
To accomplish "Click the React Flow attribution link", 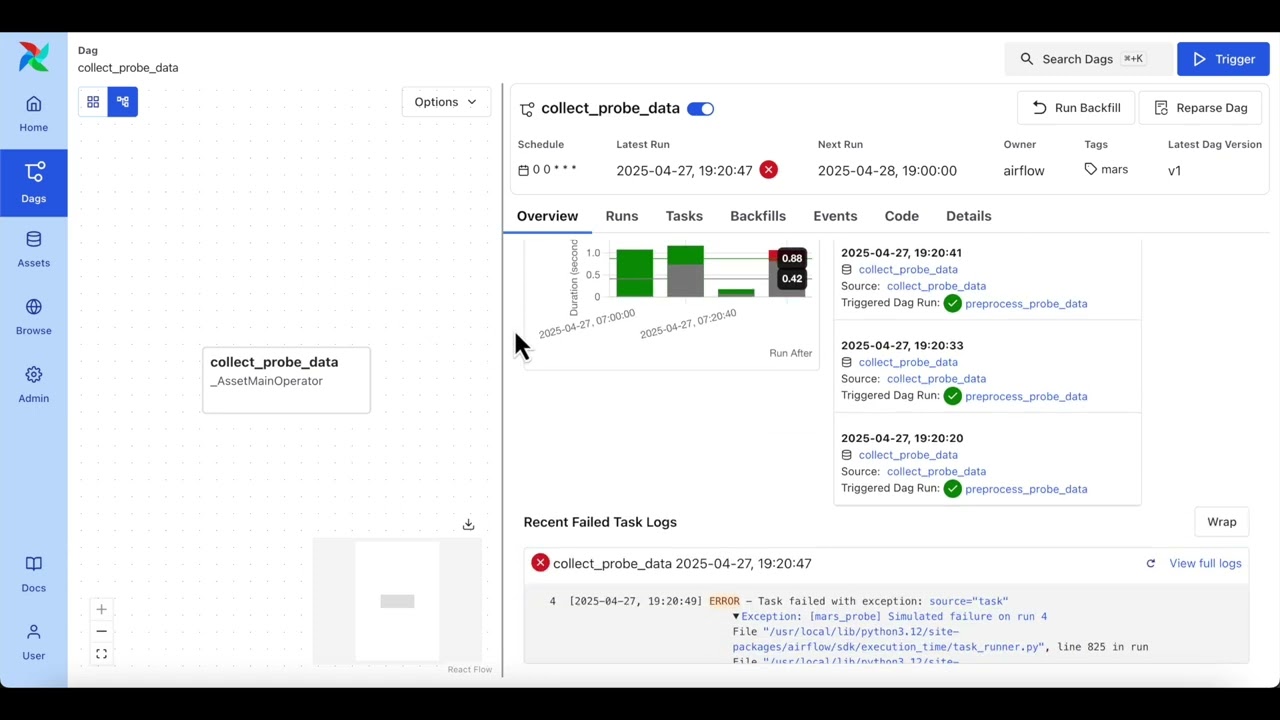I will [469, 669].
